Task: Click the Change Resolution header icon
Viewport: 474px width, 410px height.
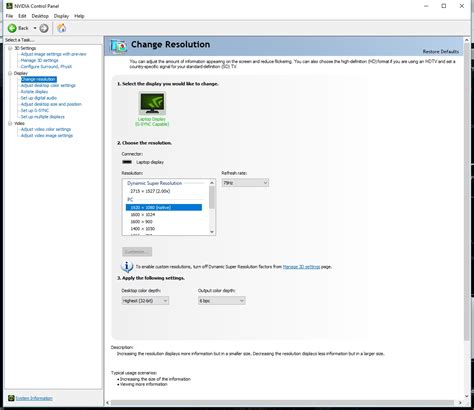Action: point(119,46)
